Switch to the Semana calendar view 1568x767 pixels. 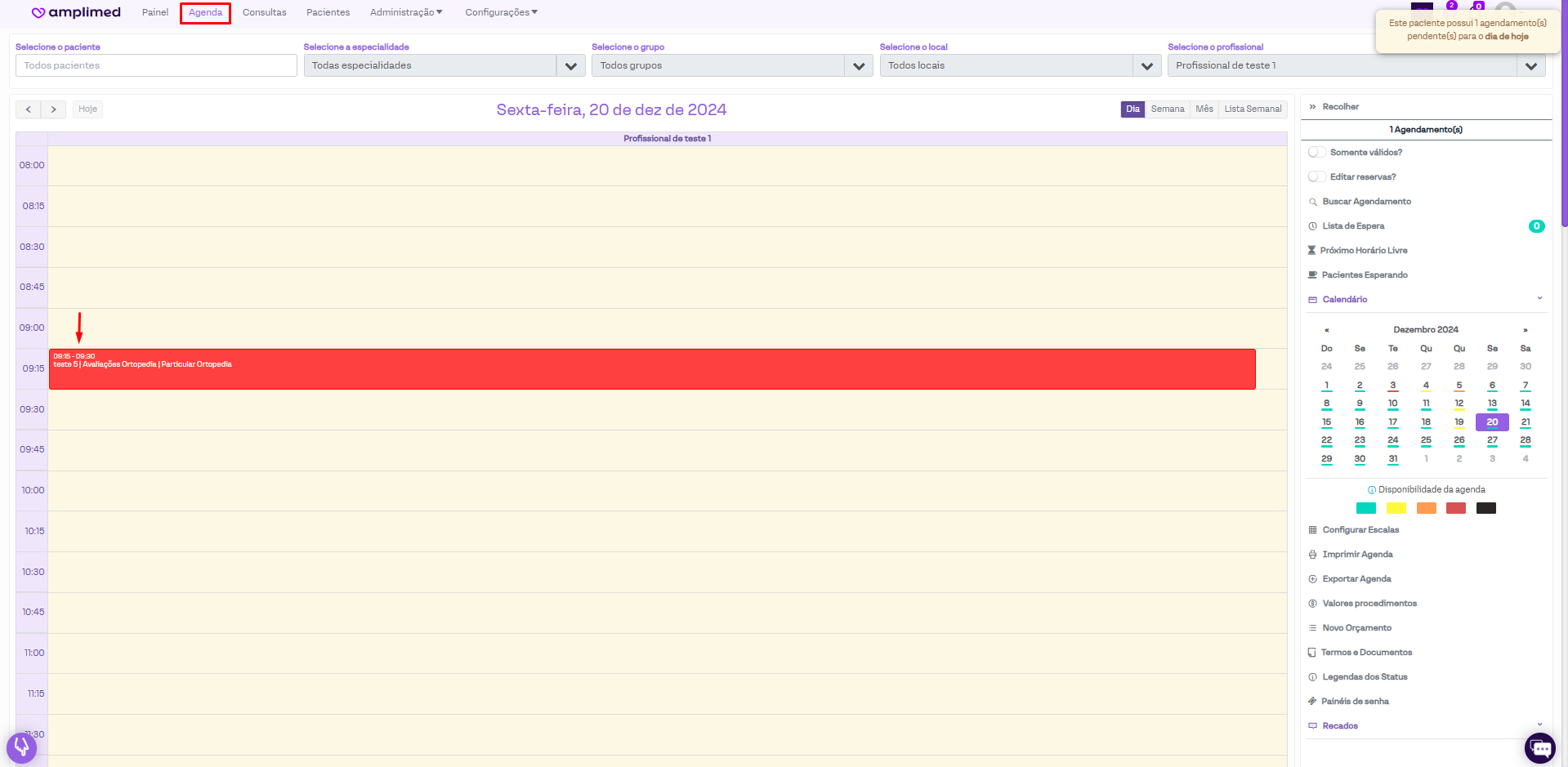(1167, 109)
